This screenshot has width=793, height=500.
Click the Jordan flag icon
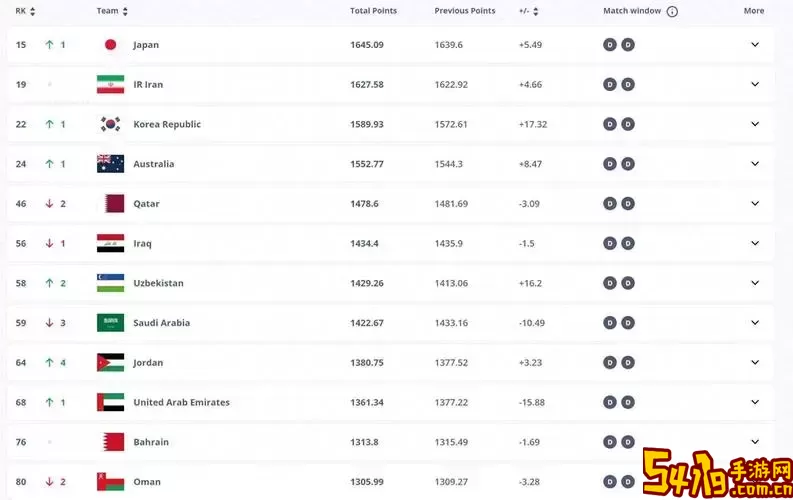click(110, 362)
